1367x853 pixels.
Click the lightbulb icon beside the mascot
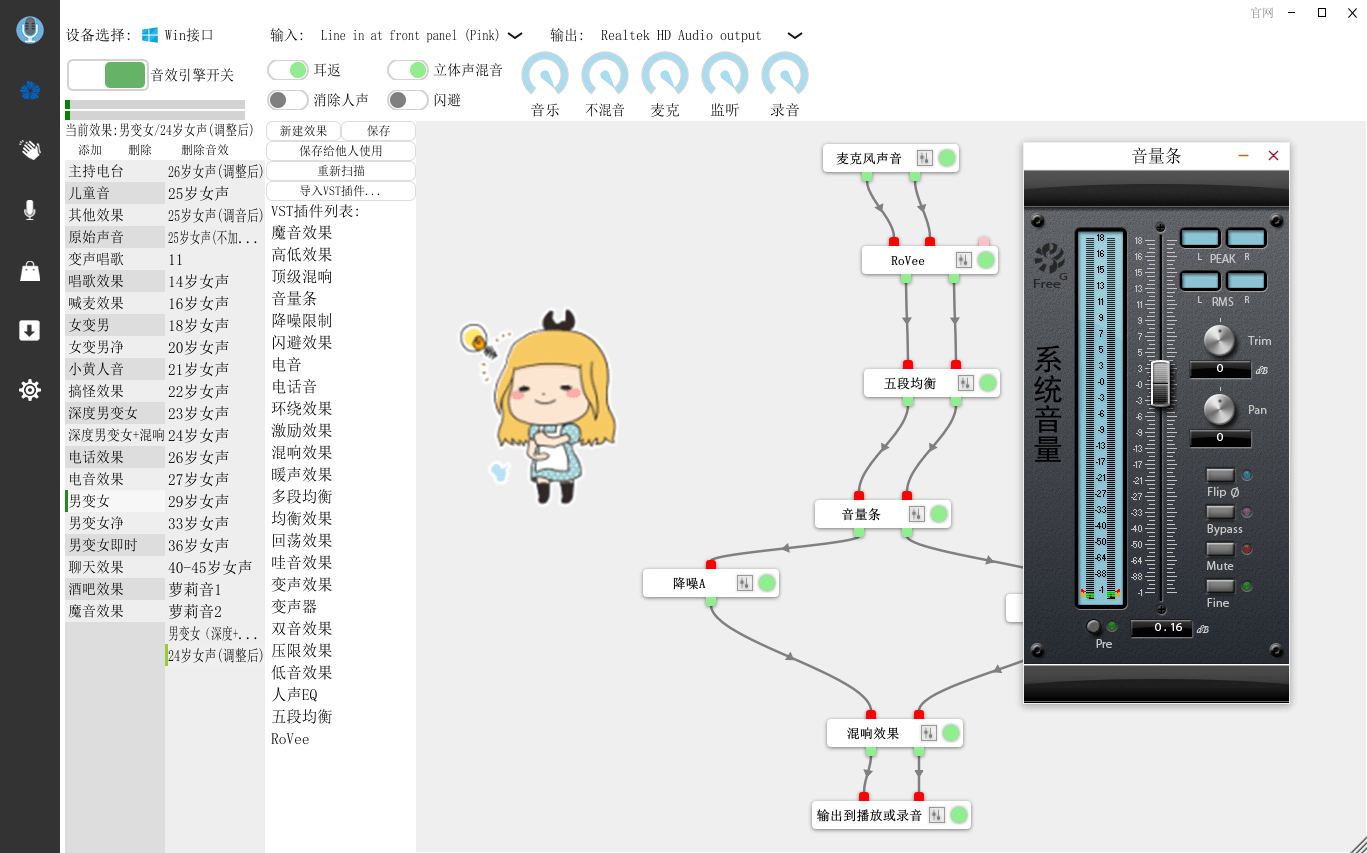tap(479, 342)
